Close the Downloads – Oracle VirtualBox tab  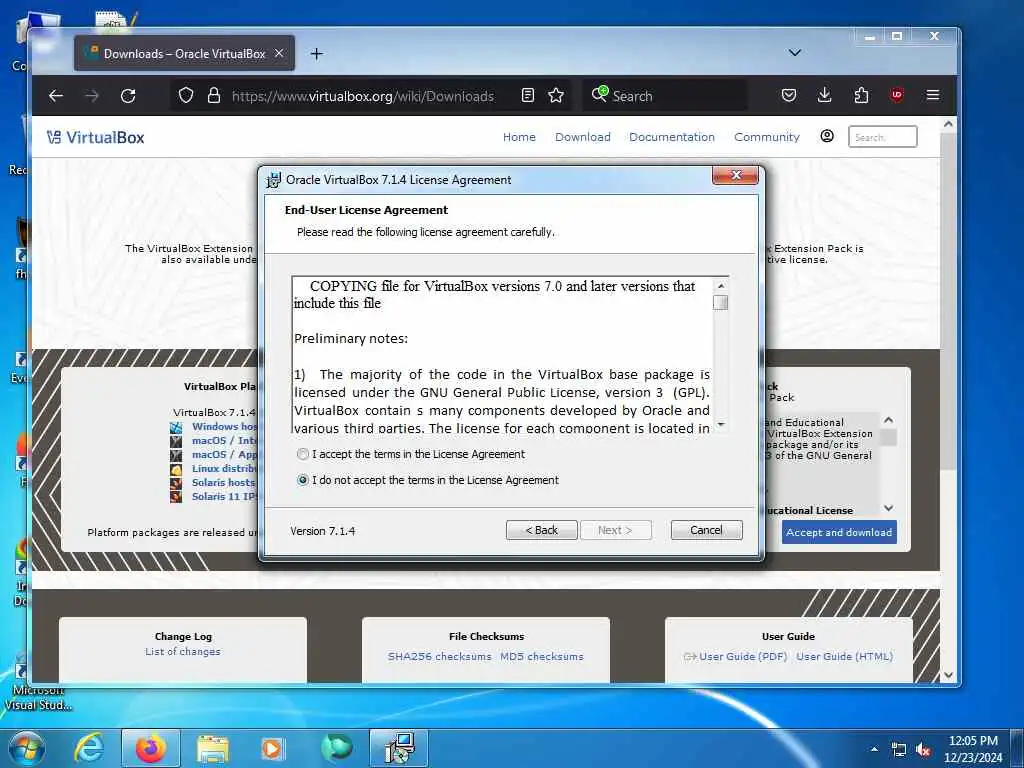[x=279, y=54]
